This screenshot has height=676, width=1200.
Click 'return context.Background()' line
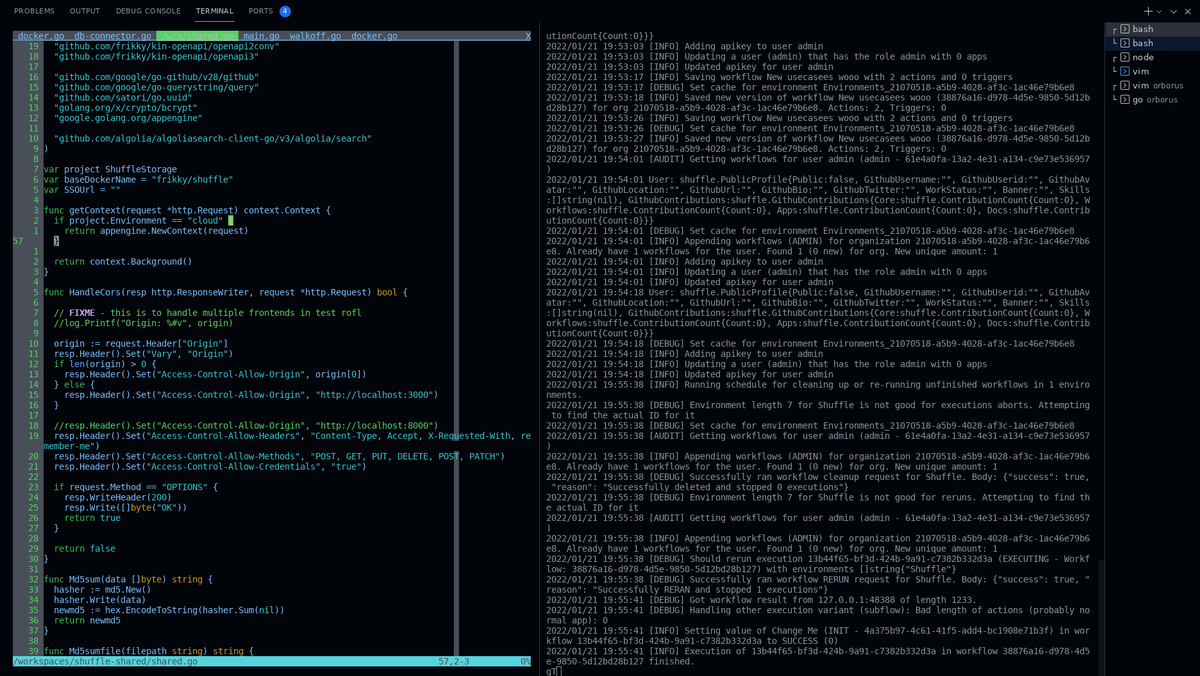coord(123,261)
